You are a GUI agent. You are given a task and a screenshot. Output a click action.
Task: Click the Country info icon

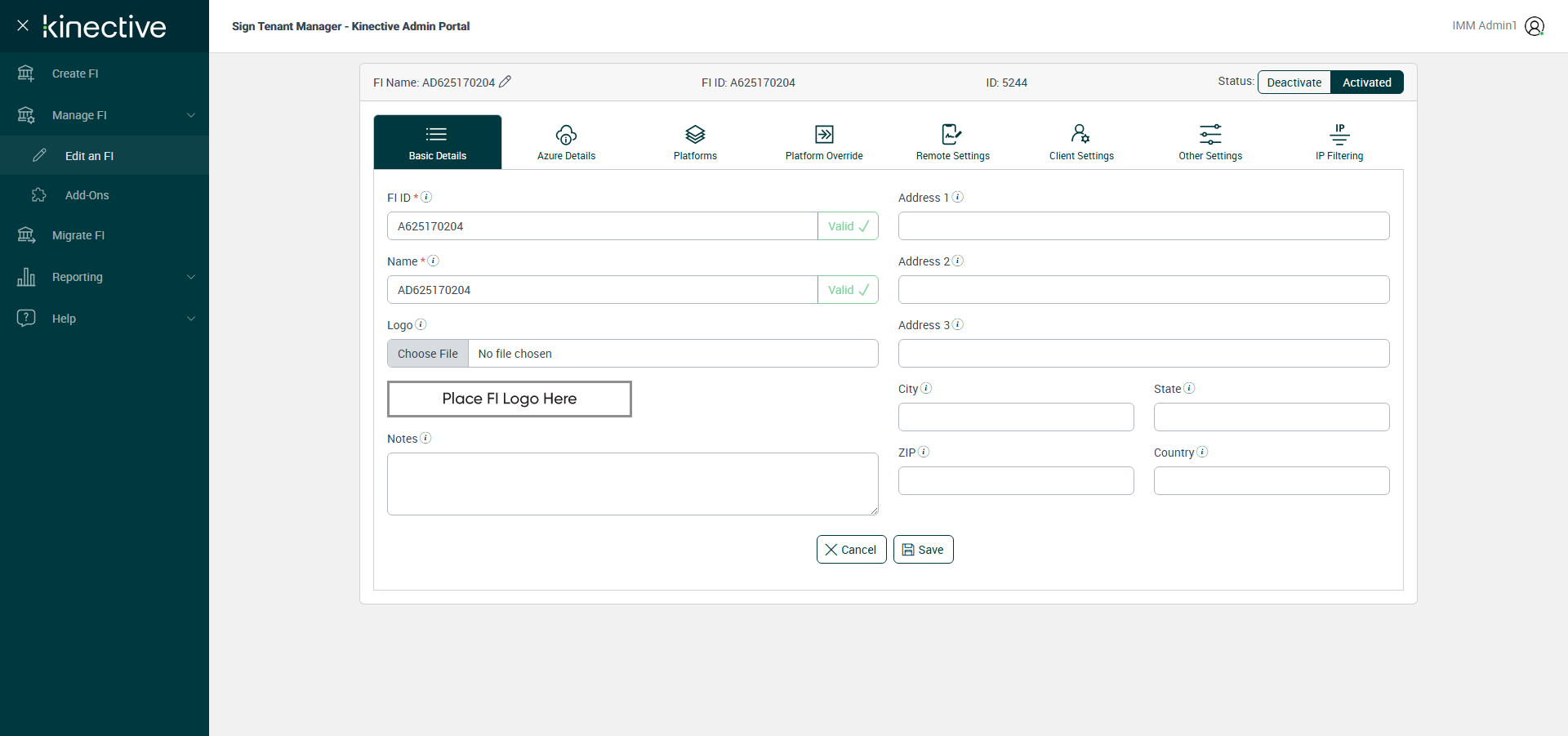pos(1202,452)
